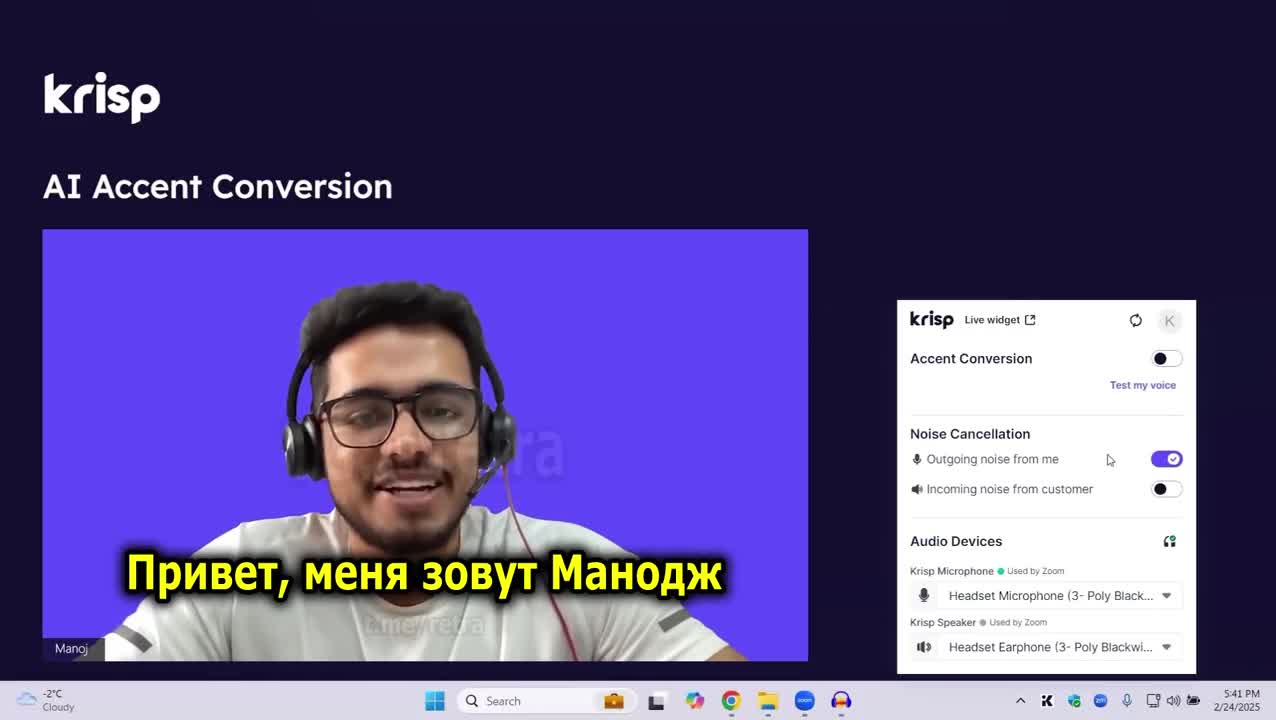Open Copilot from the taskbar

(694, 701)
